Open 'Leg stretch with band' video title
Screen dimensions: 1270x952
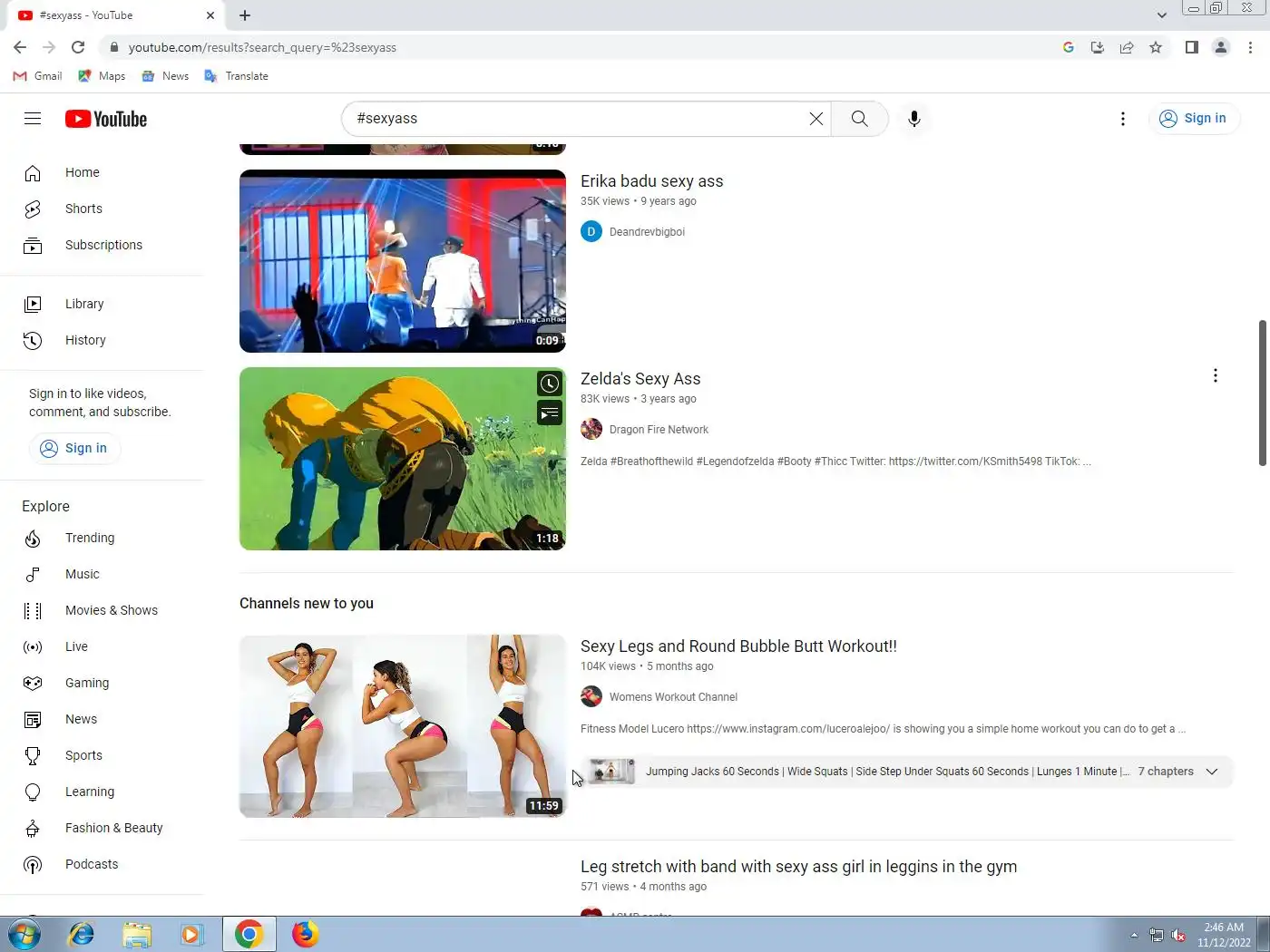click(x=798, y=867)
